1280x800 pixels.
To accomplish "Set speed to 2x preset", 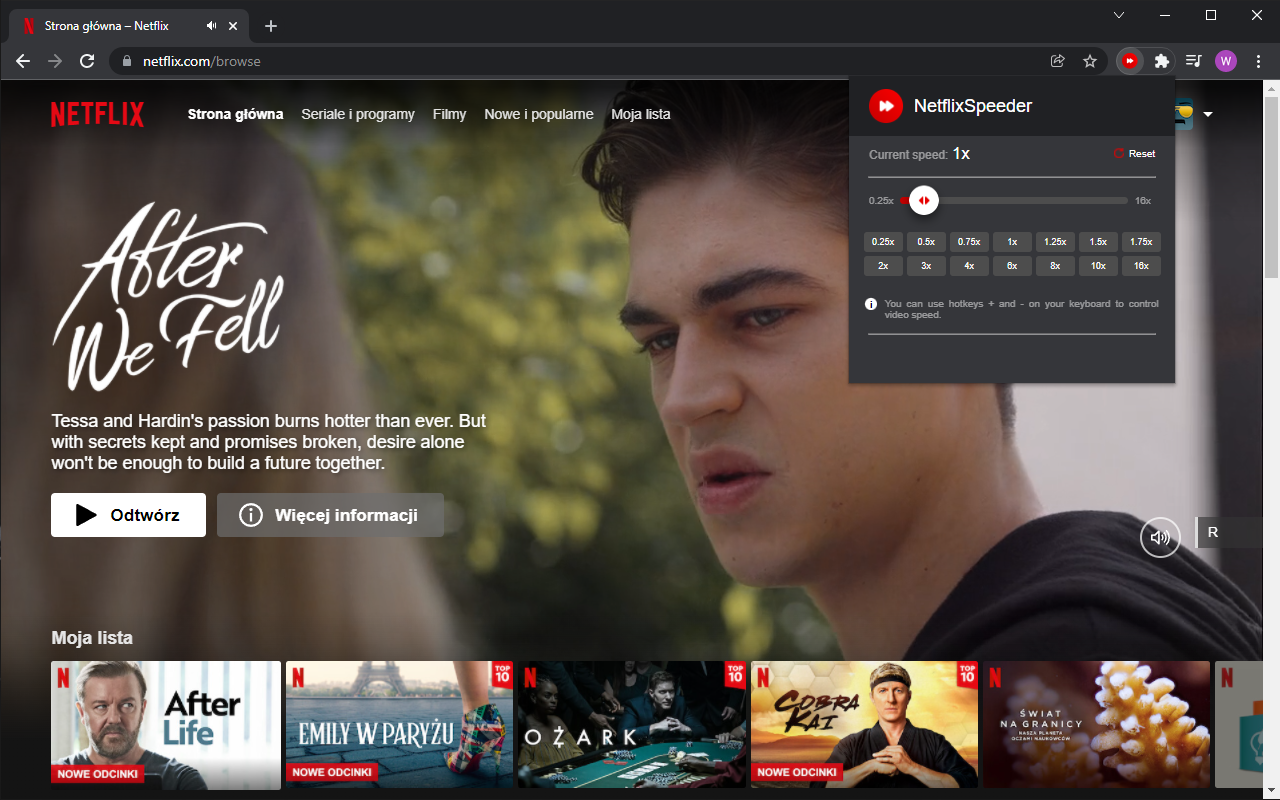I will (883, 266).
